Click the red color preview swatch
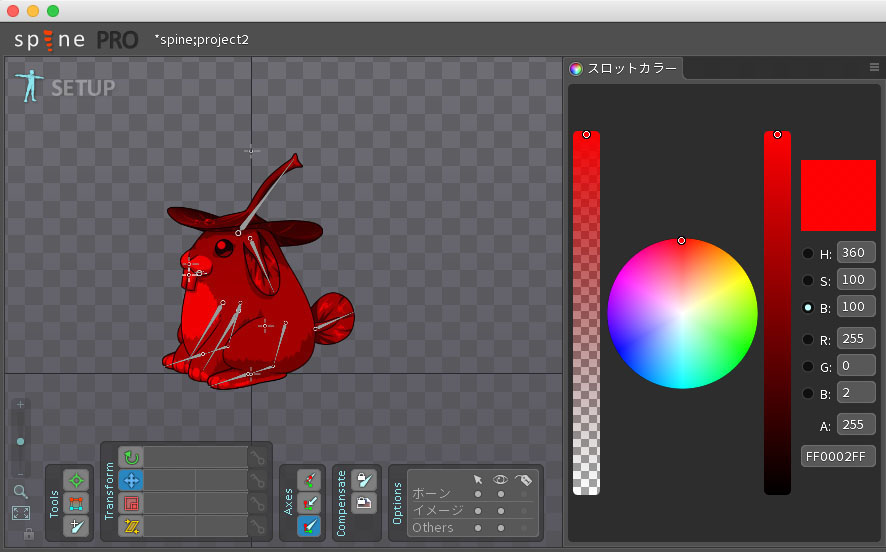Image resolution: width=886 pixels, height=552 pixels. 838,195
